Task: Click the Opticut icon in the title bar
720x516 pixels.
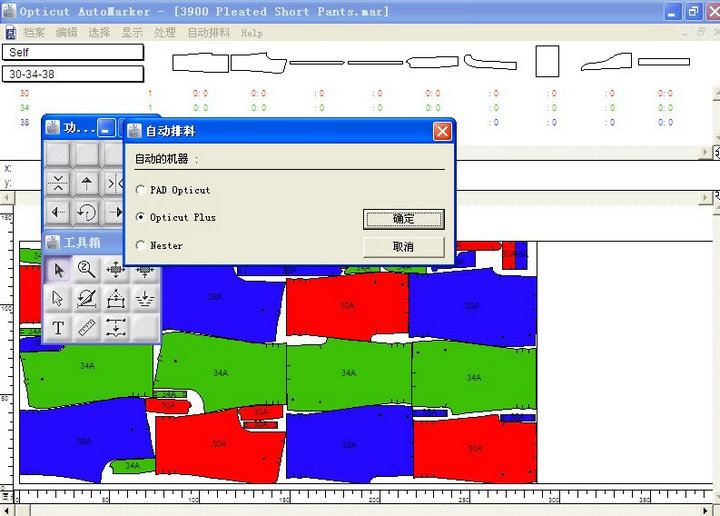Action: click(9, 11)
